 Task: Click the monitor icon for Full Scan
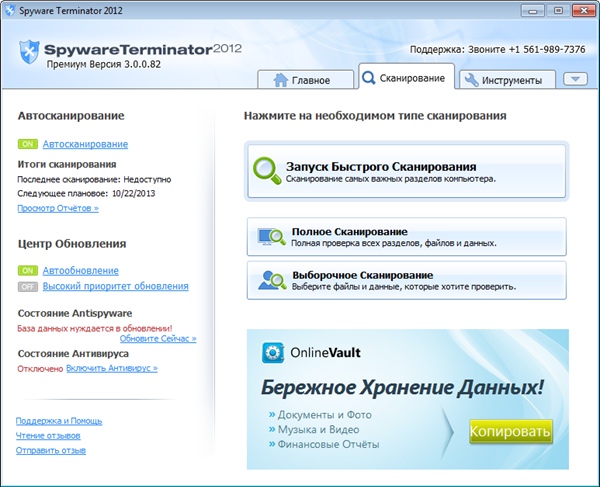271,237
